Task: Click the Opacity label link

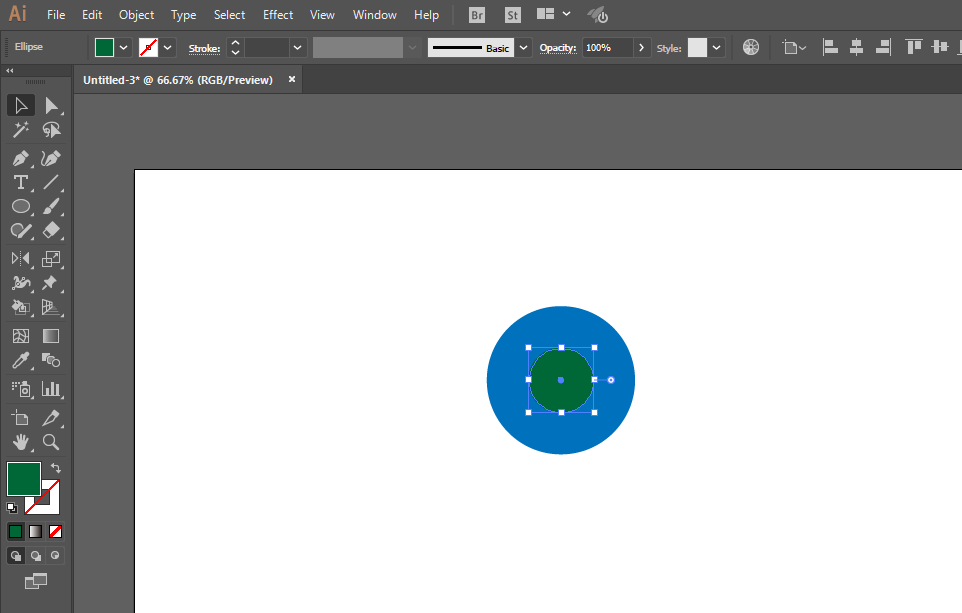Action: tap(557, 48)
